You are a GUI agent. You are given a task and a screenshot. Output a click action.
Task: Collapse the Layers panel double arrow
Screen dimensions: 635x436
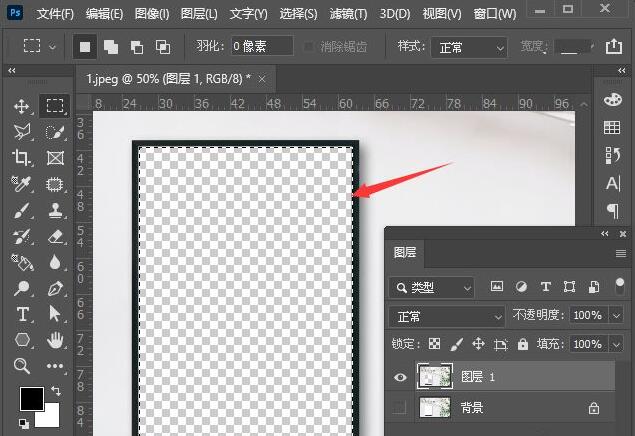click(605, 234)
